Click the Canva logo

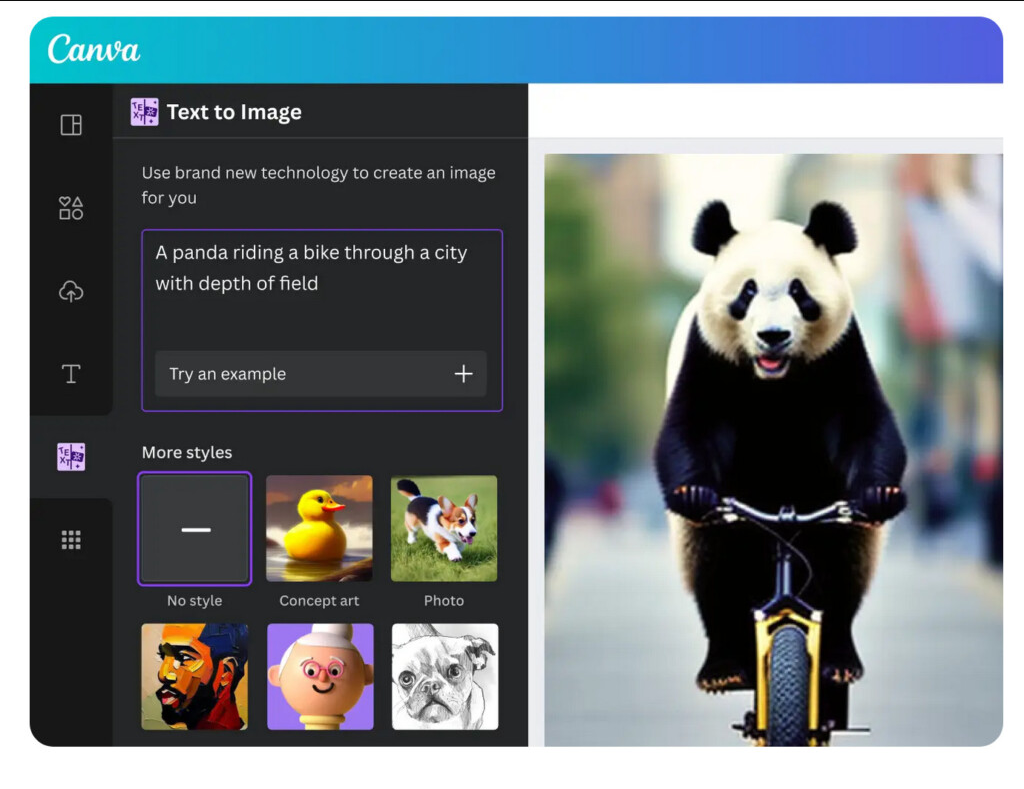coord(93,49)
